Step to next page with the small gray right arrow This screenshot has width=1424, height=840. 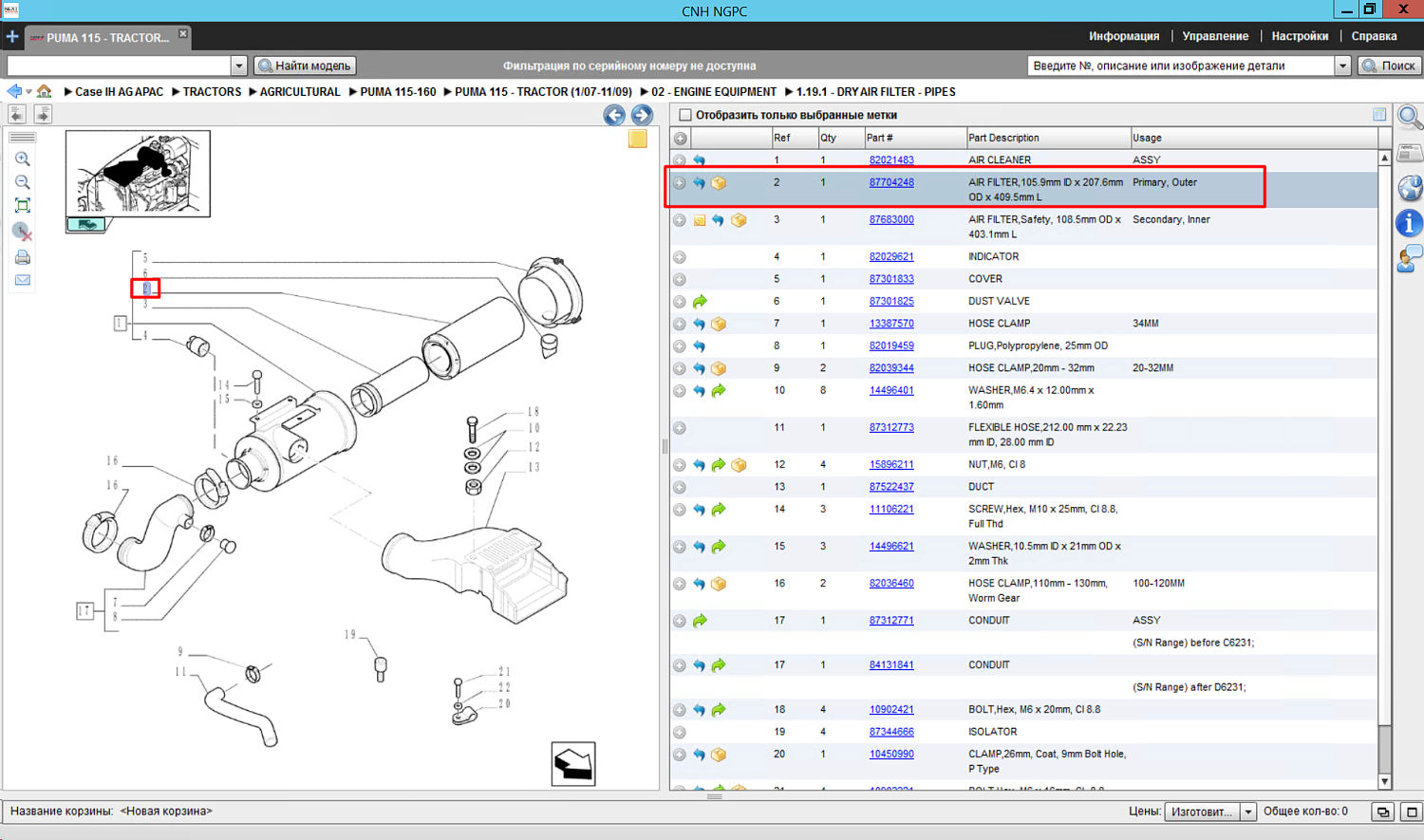tap(42, 114)
